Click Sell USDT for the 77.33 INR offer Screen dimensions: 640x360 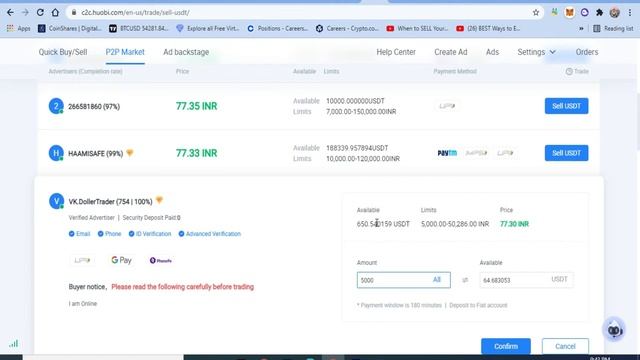(566, 153)
